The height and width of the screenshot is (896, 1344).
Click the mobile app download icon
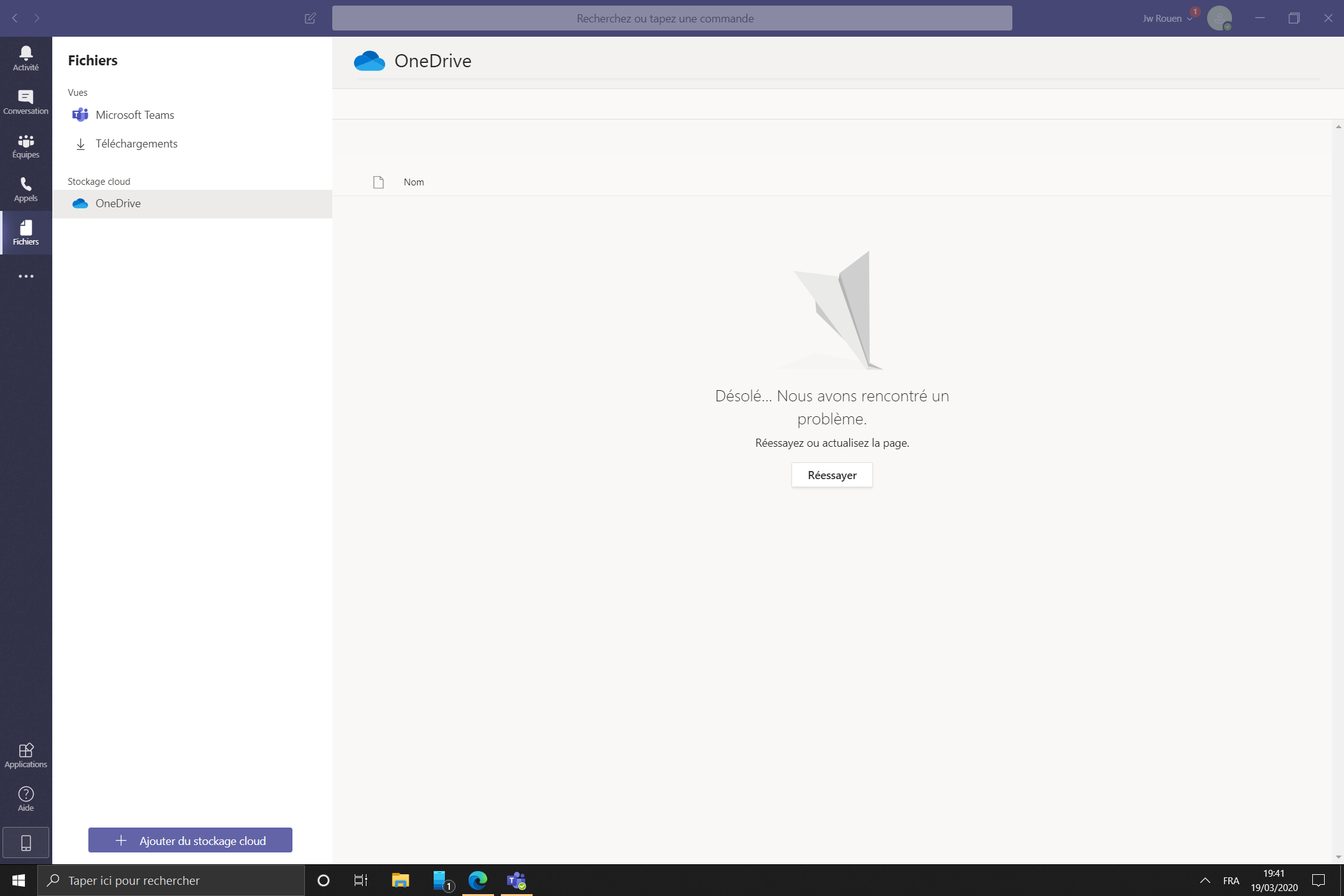tap(26, 842)
